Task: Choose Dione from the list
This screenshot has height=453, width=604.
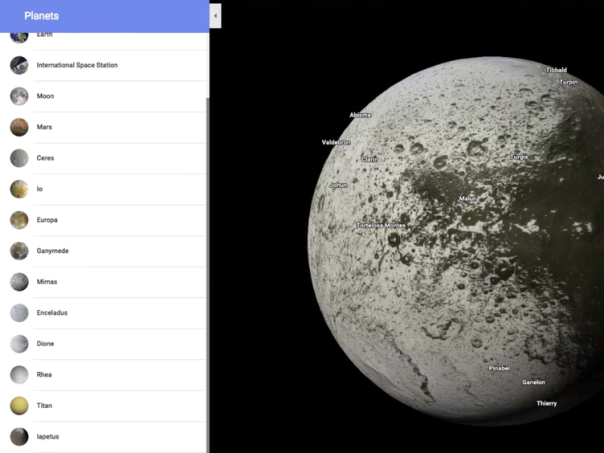Action: click(x=45, y=344)
